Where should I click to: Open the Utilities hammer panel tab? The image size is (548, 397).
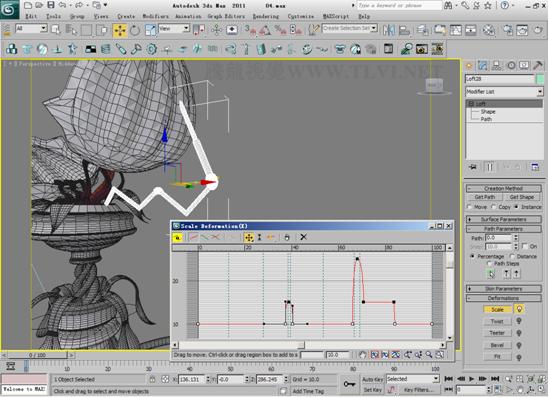pos(538,65)
